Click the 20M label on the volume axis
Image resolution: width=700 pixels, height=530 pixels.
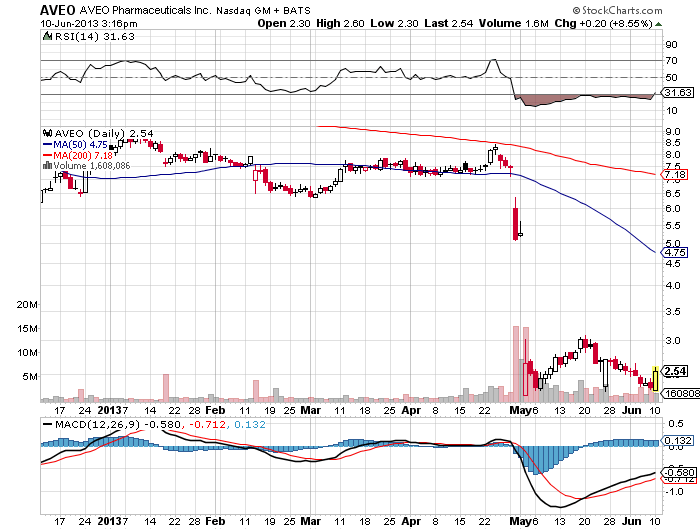pyautogui.click(x=27, y=305)
